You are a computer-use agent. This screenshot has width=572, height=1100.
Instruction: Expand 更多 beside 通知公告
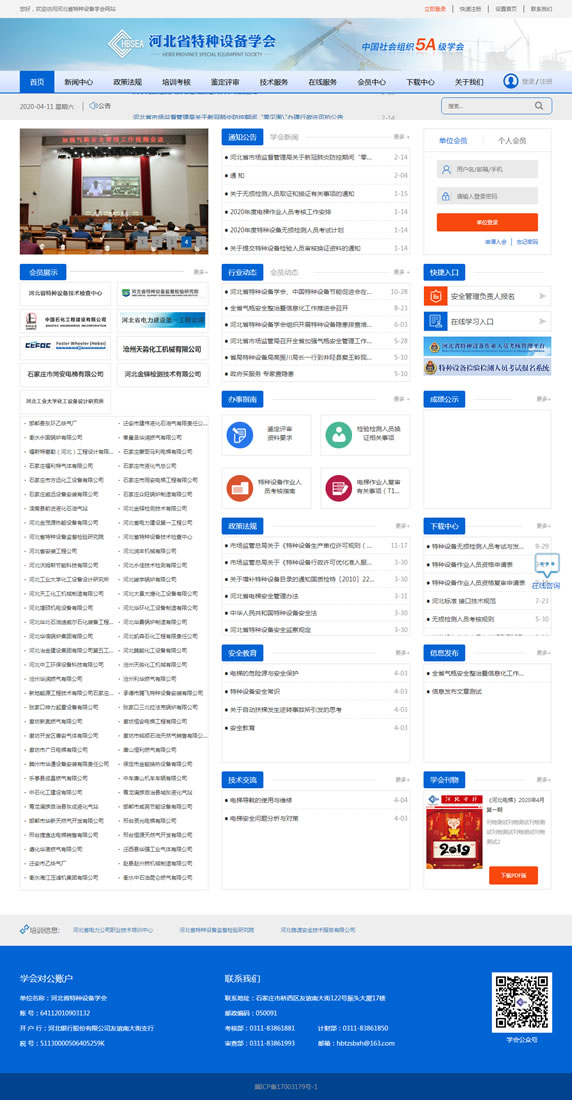[x=401, y=137]
